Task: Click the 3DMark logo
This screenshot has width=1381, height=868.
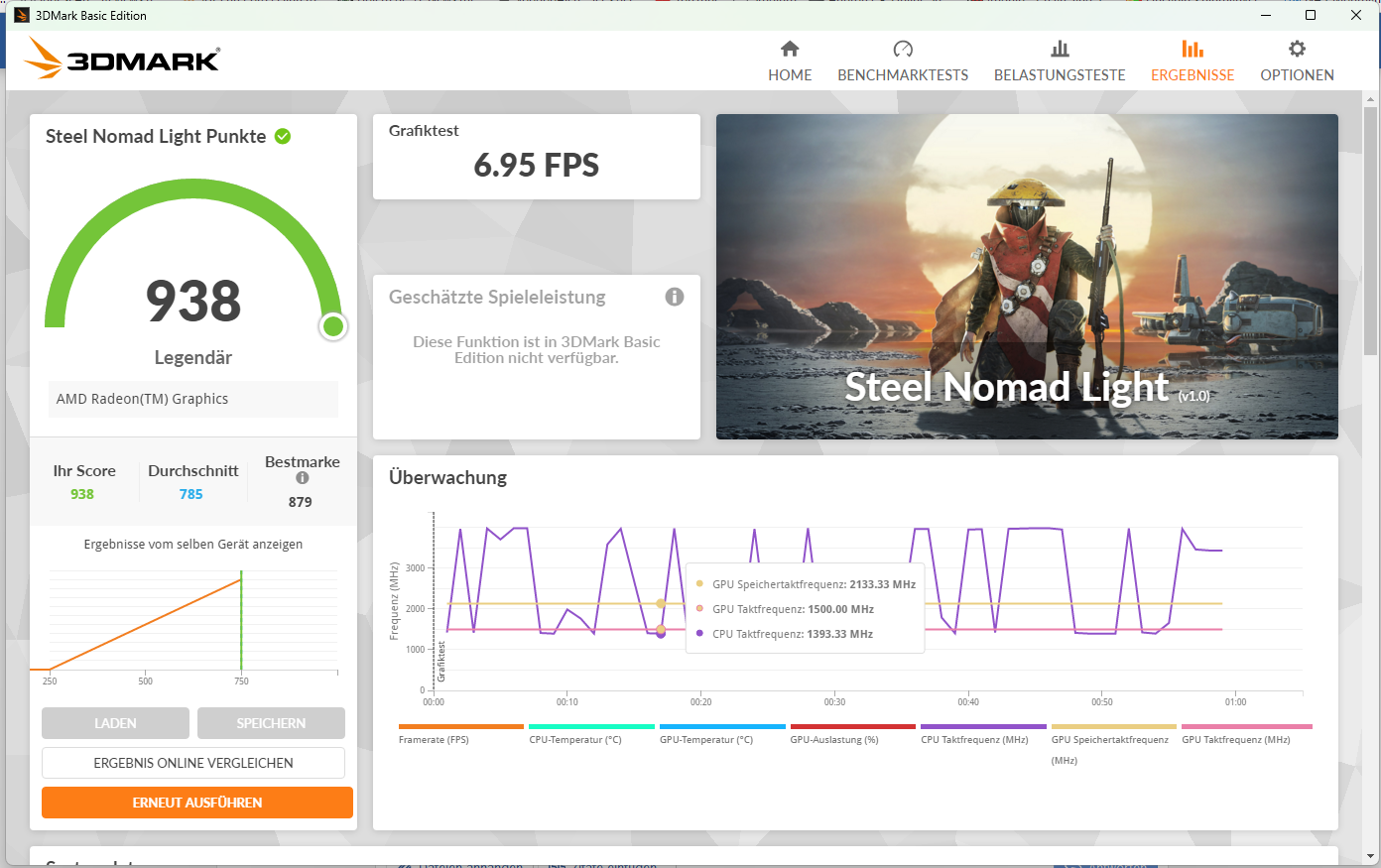Action: tap(122, 59)
